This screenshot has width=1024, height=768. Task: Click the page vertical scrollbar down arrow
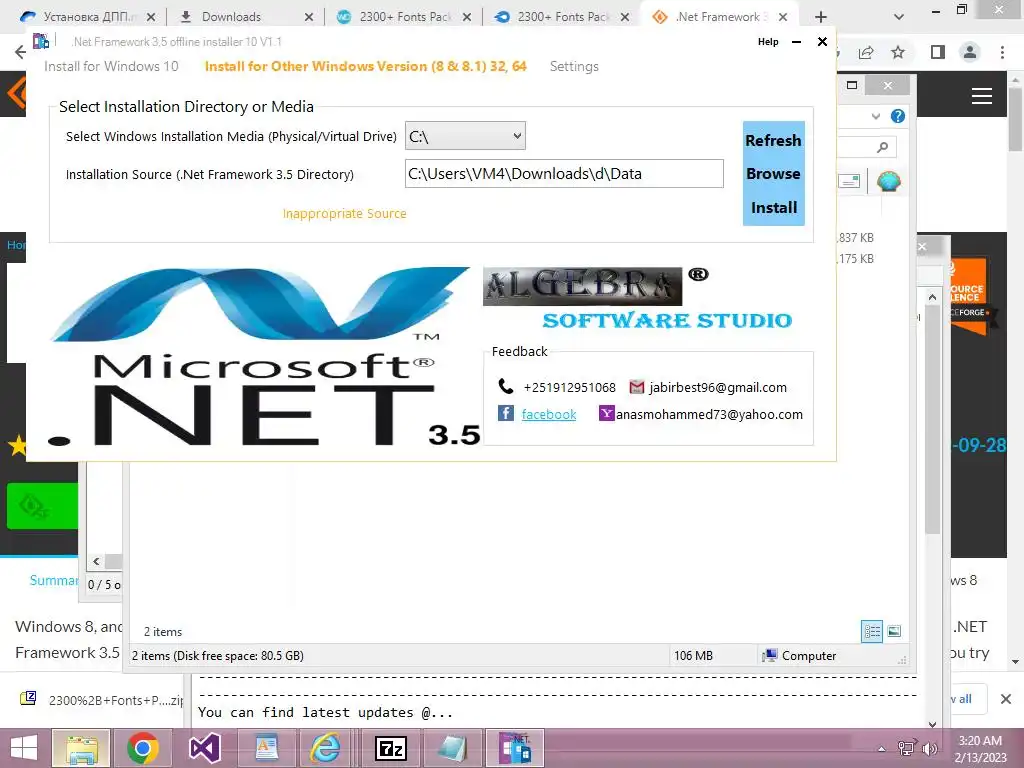tap(1015, 662)
